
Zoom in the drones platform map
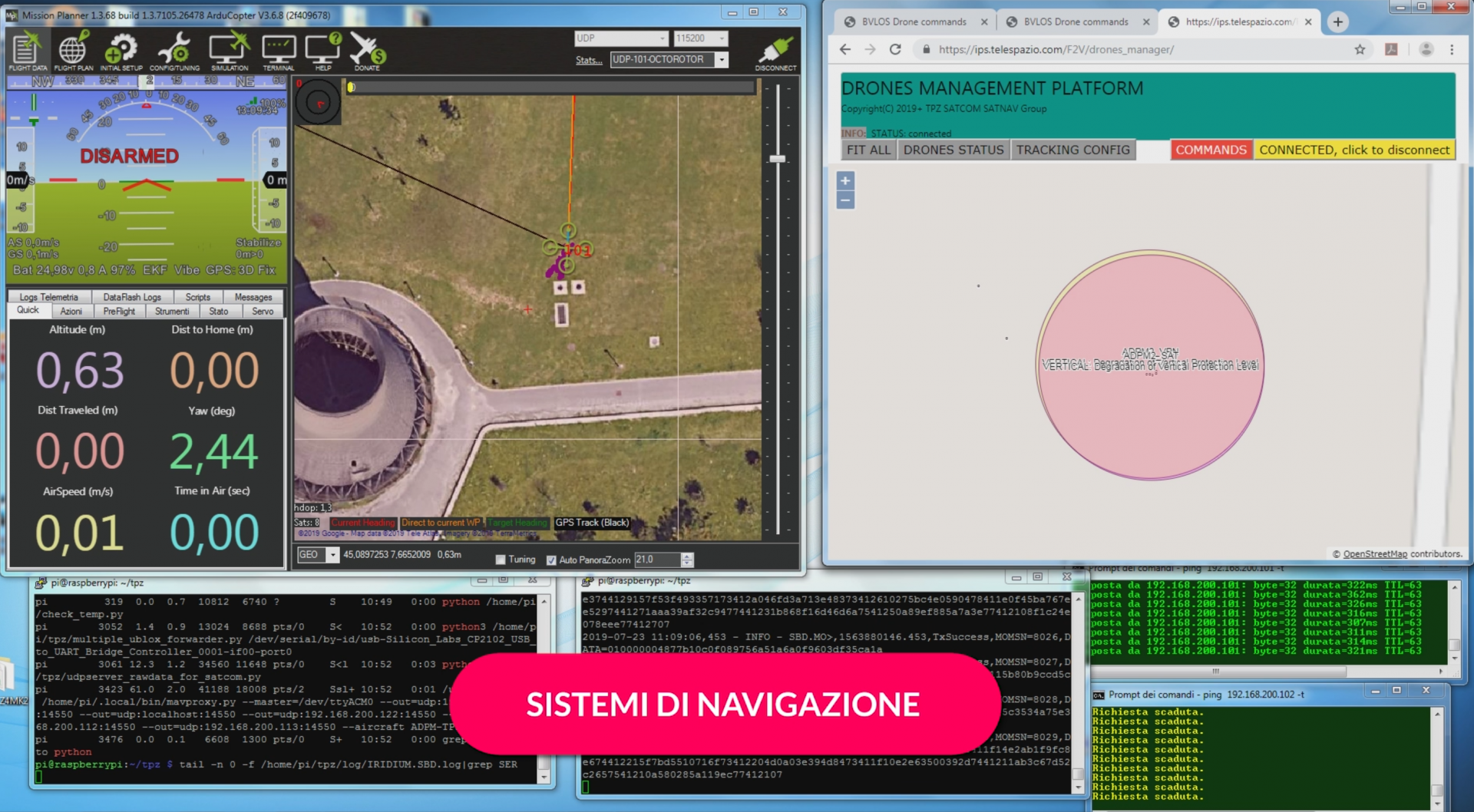845,181
